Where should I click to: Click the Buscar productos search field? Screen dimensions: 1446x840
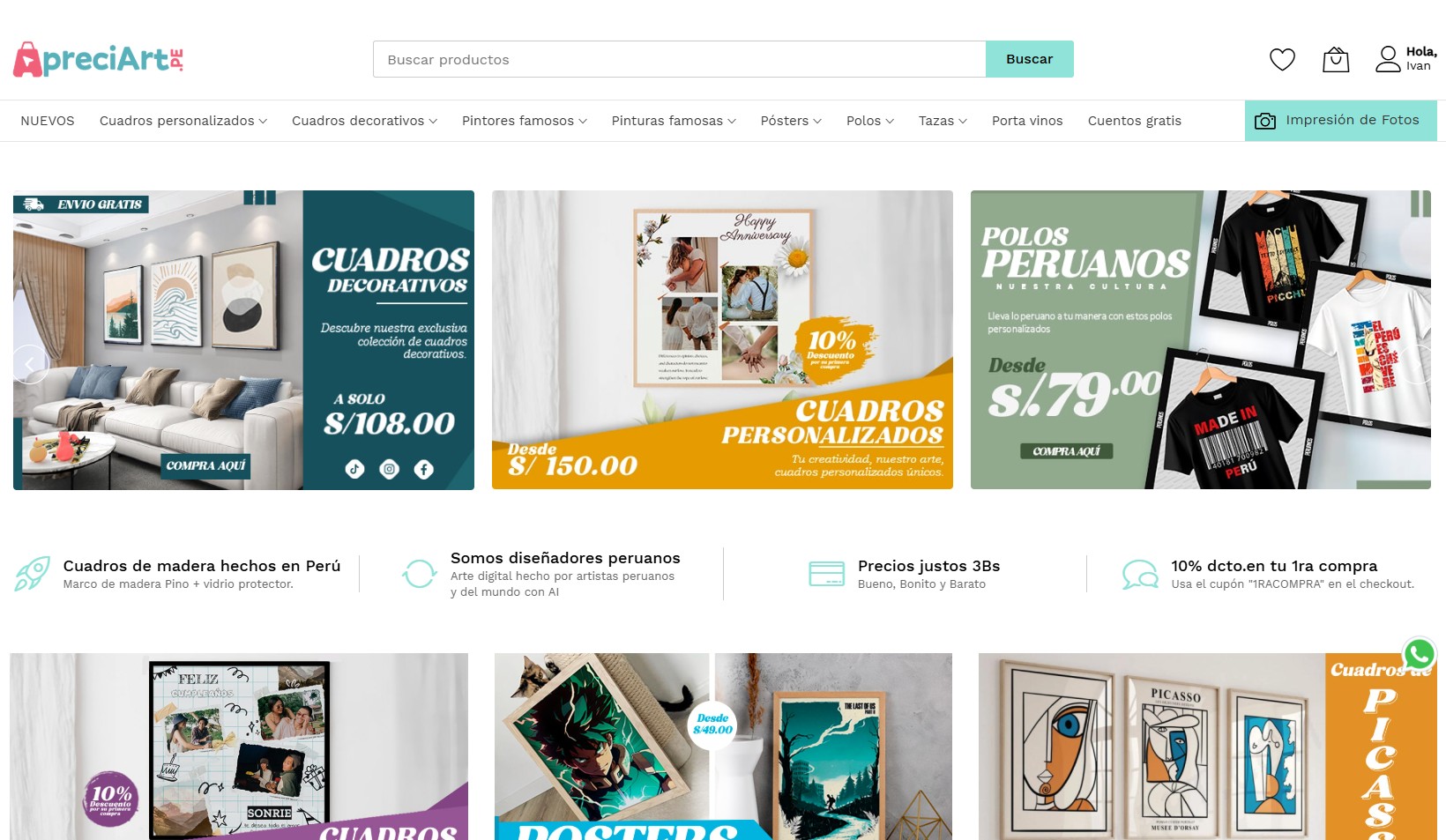pyautogui.click(x=679, y=59)
